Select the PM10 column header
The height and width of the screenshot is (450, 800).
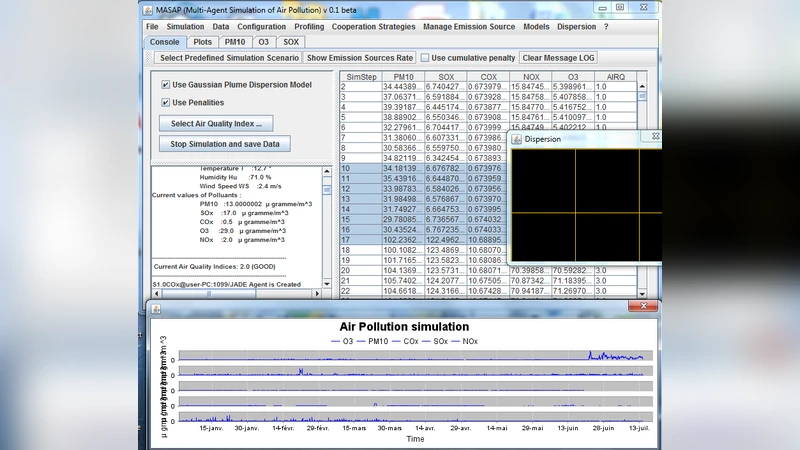tap(403, 76)
